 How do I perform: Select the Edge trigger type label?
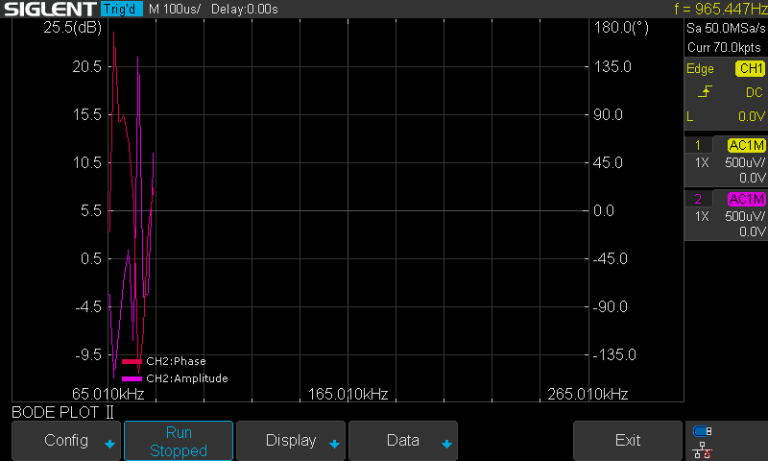click(x=700, y=69)
